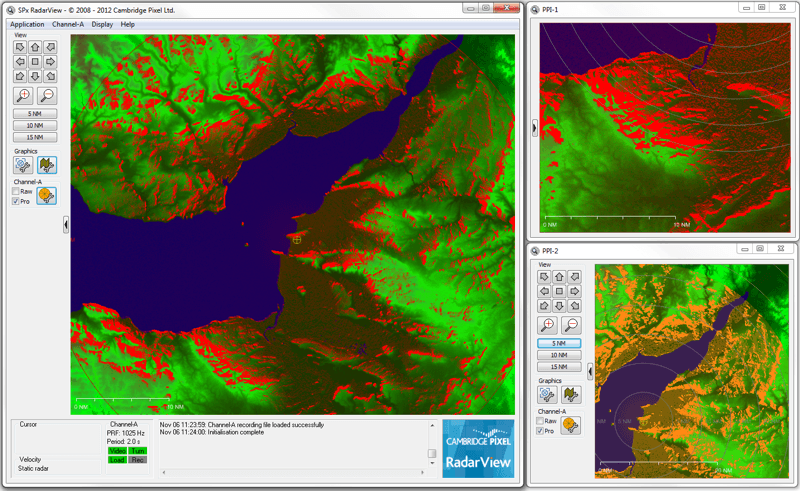The height and width of the screenshot is (491, 800).
Task: Open the Display menu
Action: (102, 24)
